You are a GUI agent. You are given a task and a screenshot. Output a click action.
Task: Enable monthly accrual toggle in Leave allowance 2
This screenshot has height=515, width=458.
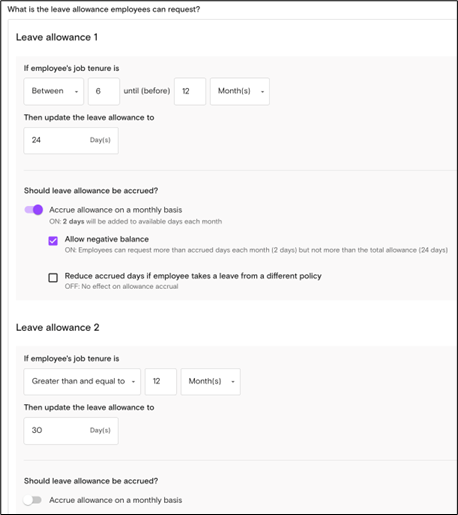(x=33, y=500)
